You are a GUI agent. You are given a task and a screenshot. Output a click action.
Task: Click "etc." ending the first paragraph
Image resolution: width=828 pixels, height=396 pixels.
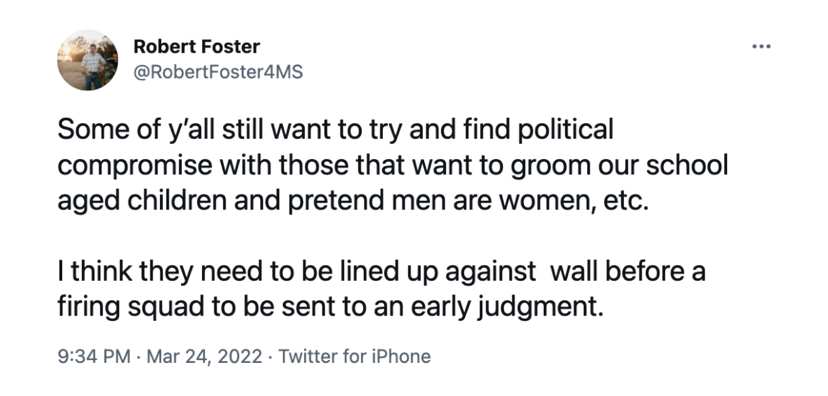pos(627,203)
